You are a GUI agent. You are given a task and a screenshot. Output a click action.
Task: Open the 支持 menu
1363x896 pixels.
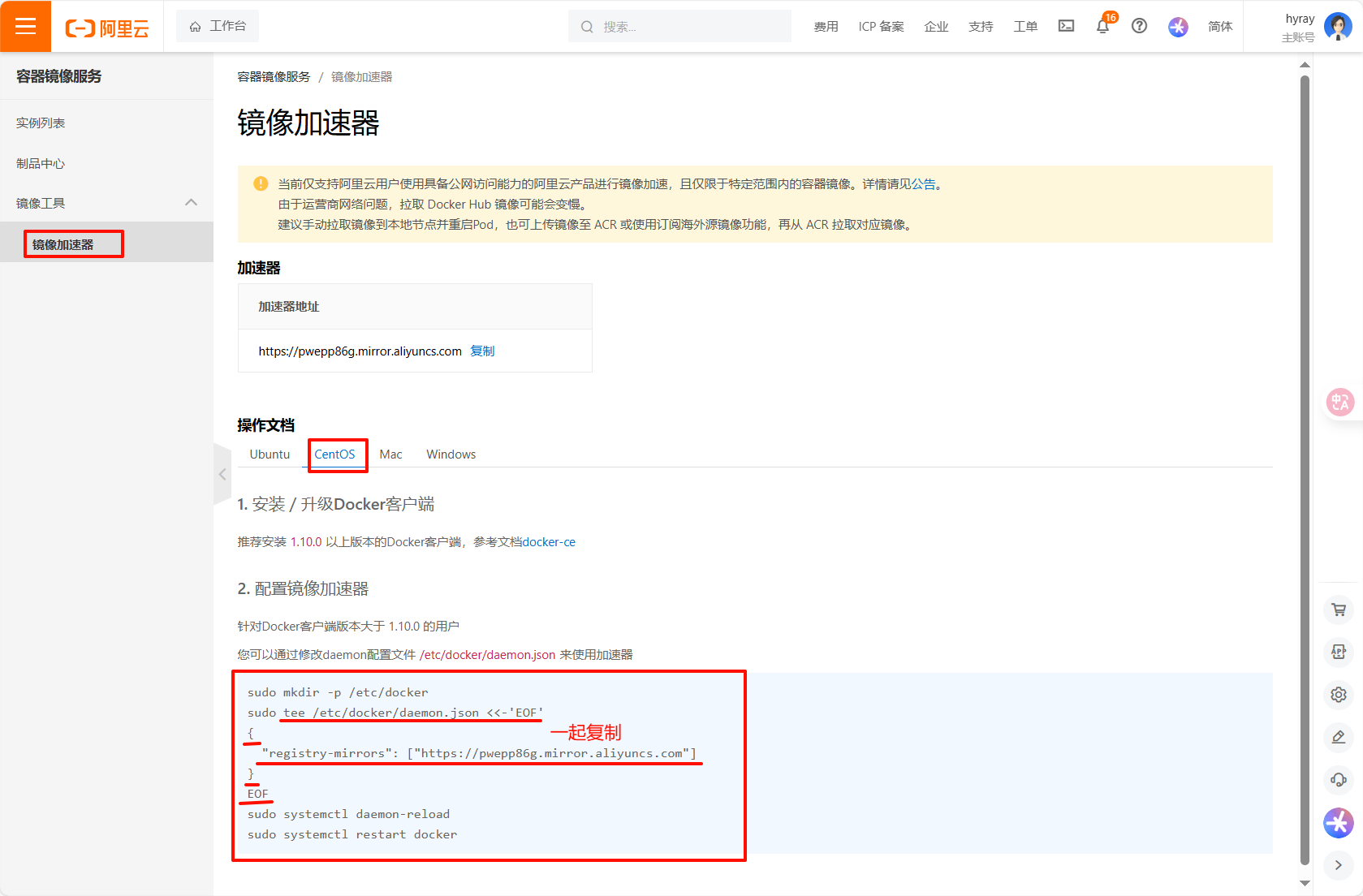(x=981, y=27)
